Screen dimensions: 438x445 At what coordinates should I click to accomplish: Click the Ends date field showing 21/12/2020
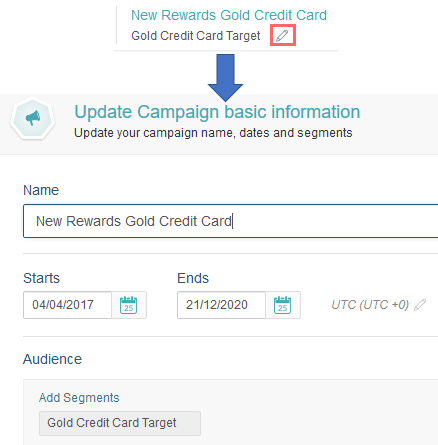[x=221, y=305]
